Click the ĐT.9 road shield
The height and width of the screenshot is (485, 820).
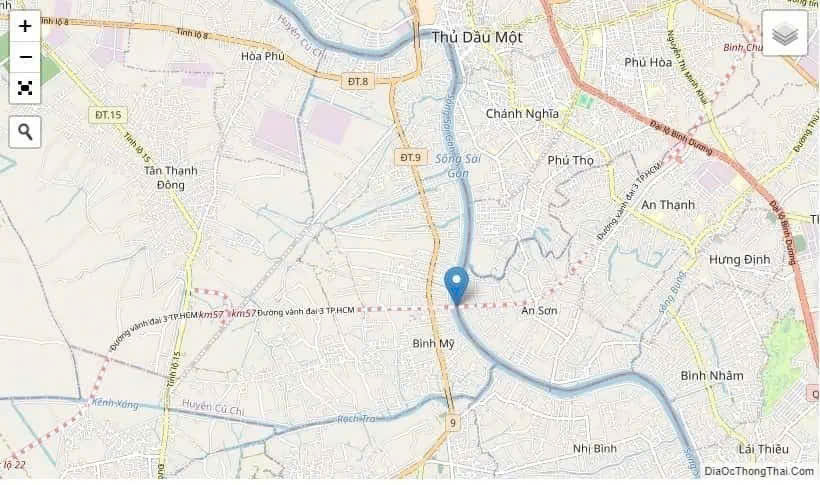411,157
